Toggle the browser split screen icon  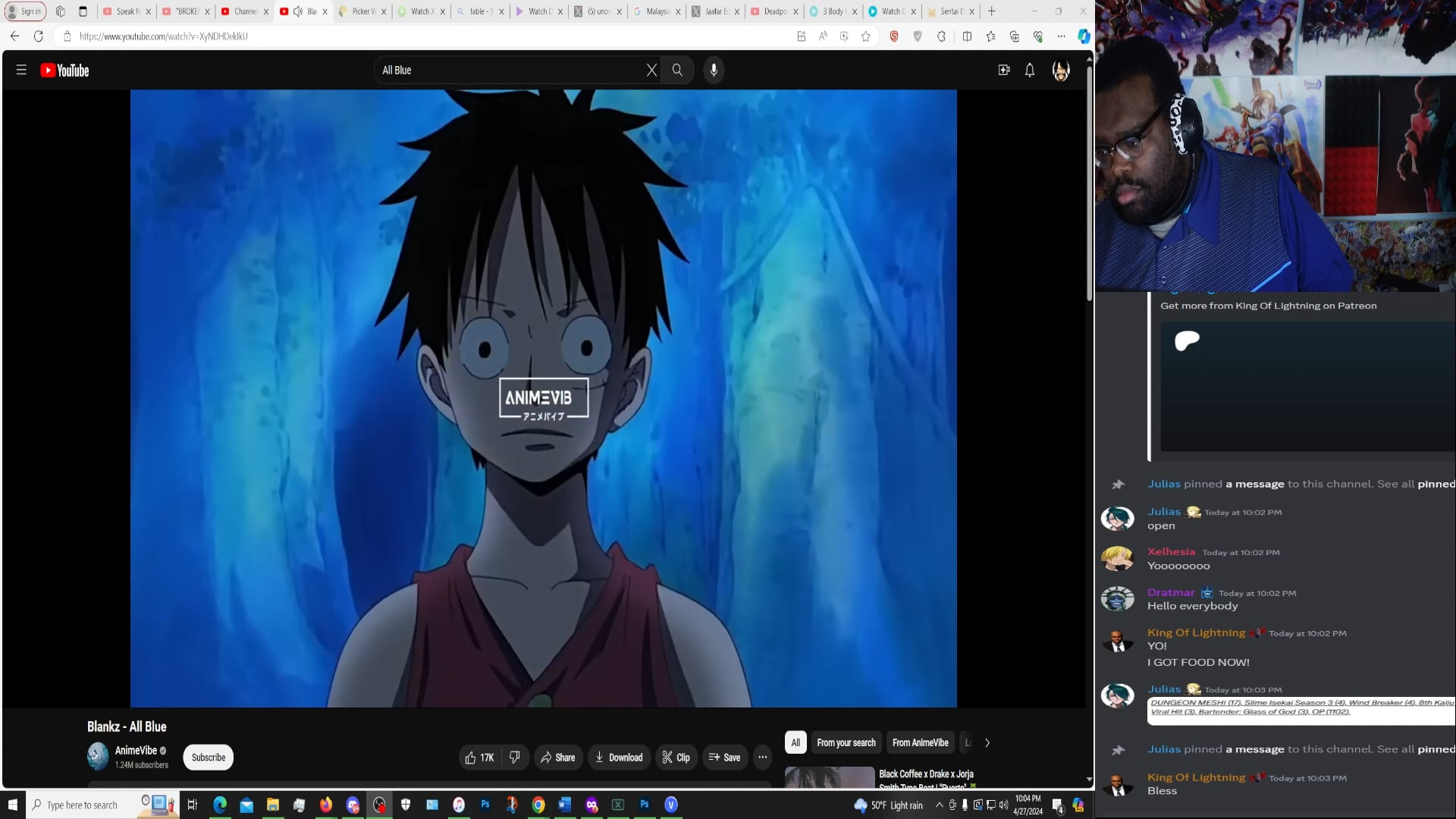[967, 36]
